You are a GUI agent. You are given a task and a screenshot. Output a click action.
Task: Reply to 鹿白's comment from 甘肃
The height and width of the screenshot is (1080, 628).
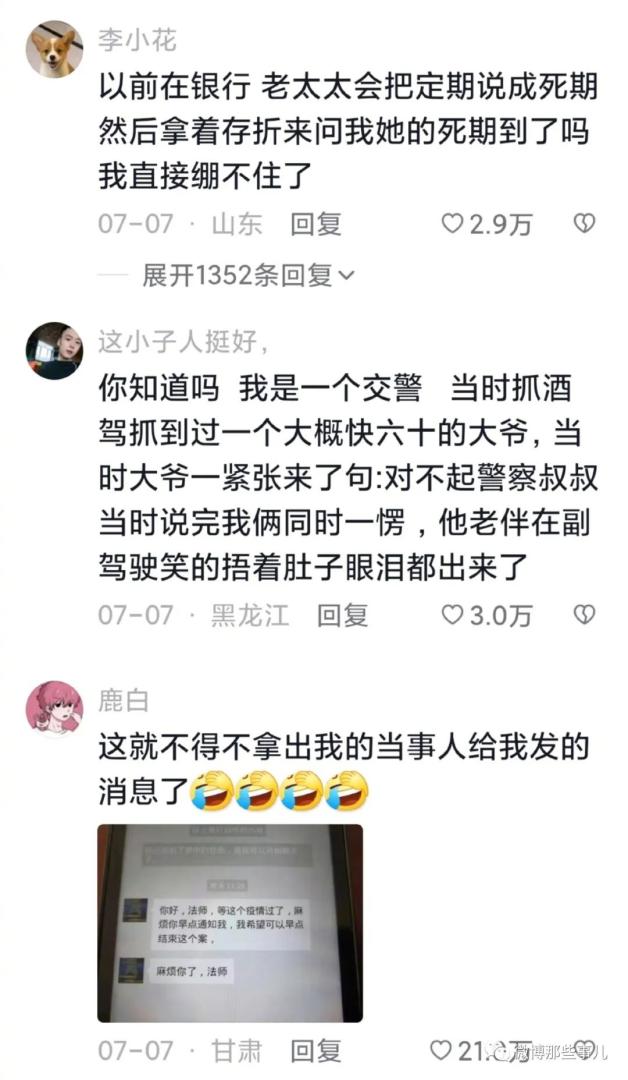coord(315,1051)
